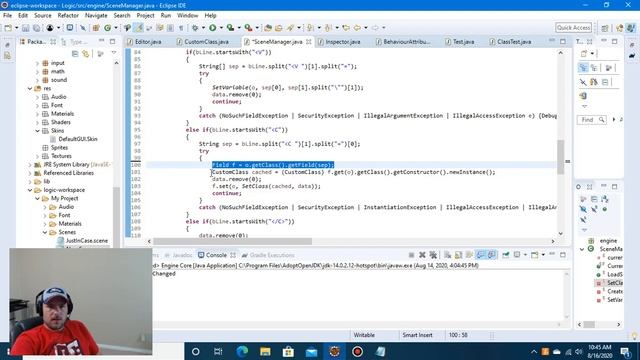
Task: Toggle Link with Editor in Package Explorer
Action: point(86,53)
